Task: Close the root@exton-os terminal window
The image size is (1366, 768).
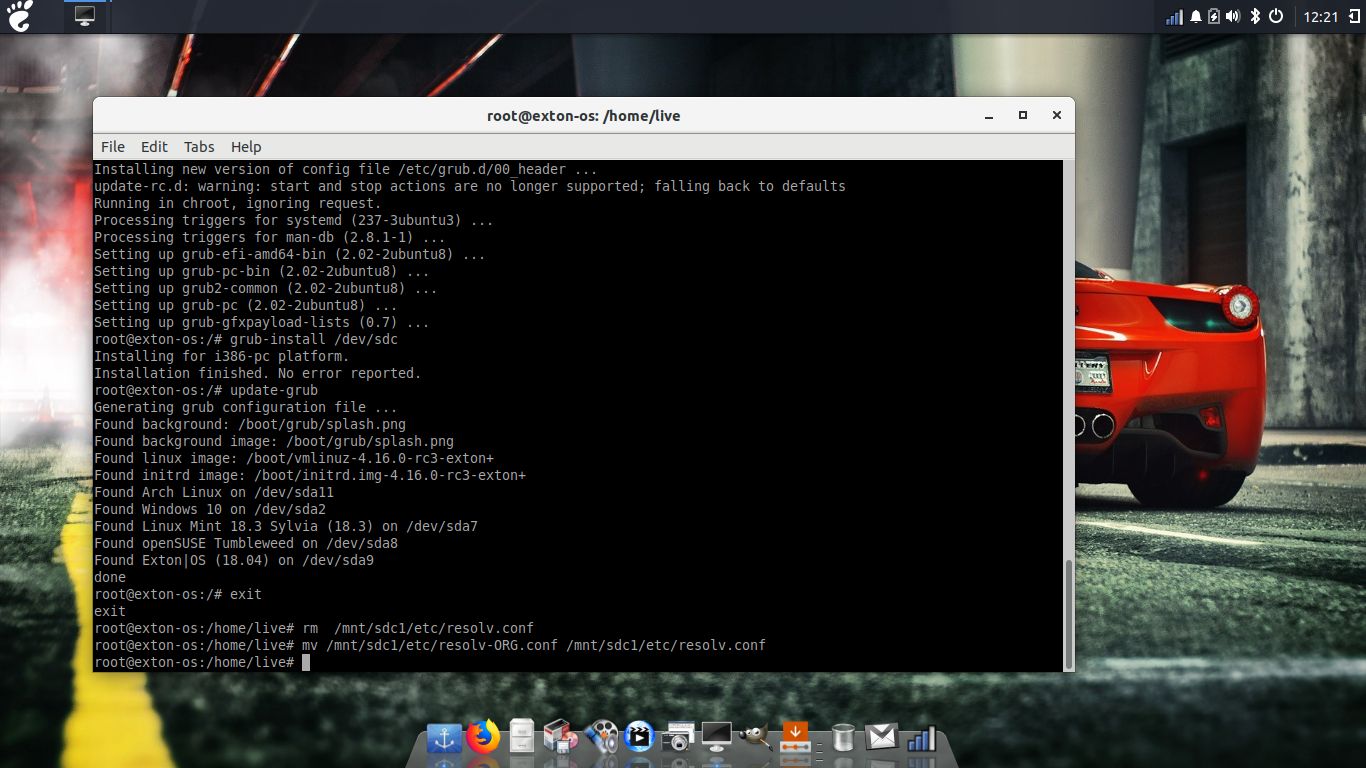Action: pyautogui.click(x=1056, y=116)
